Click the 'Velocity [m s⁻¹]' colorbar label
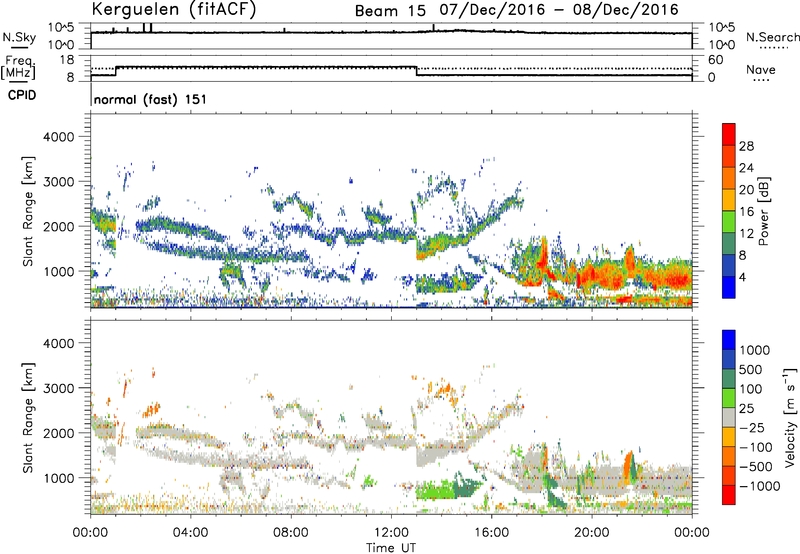 [x=790, y=418]
